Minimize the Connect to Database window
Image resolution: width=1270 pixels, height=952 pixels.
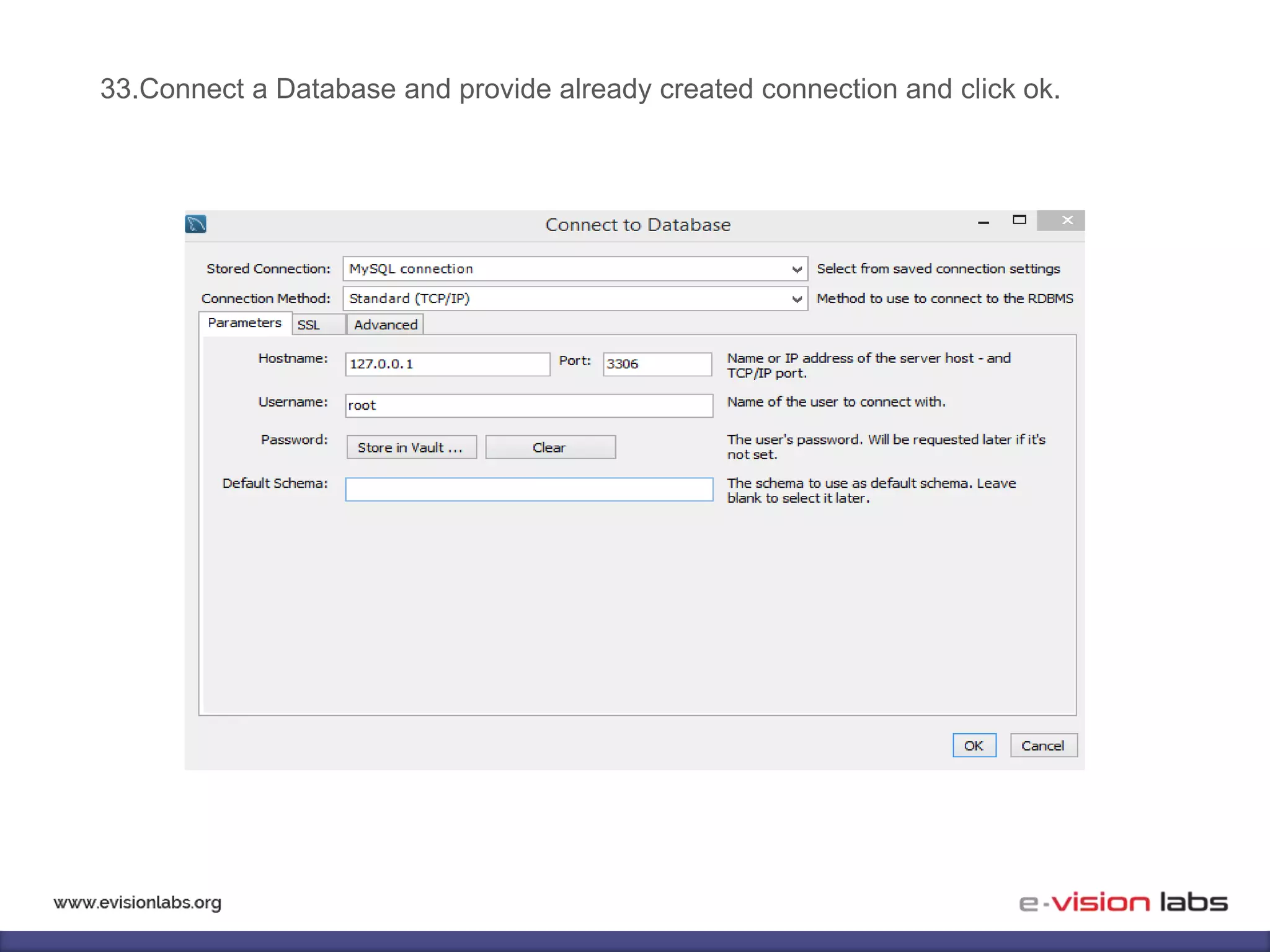[984, 221]
